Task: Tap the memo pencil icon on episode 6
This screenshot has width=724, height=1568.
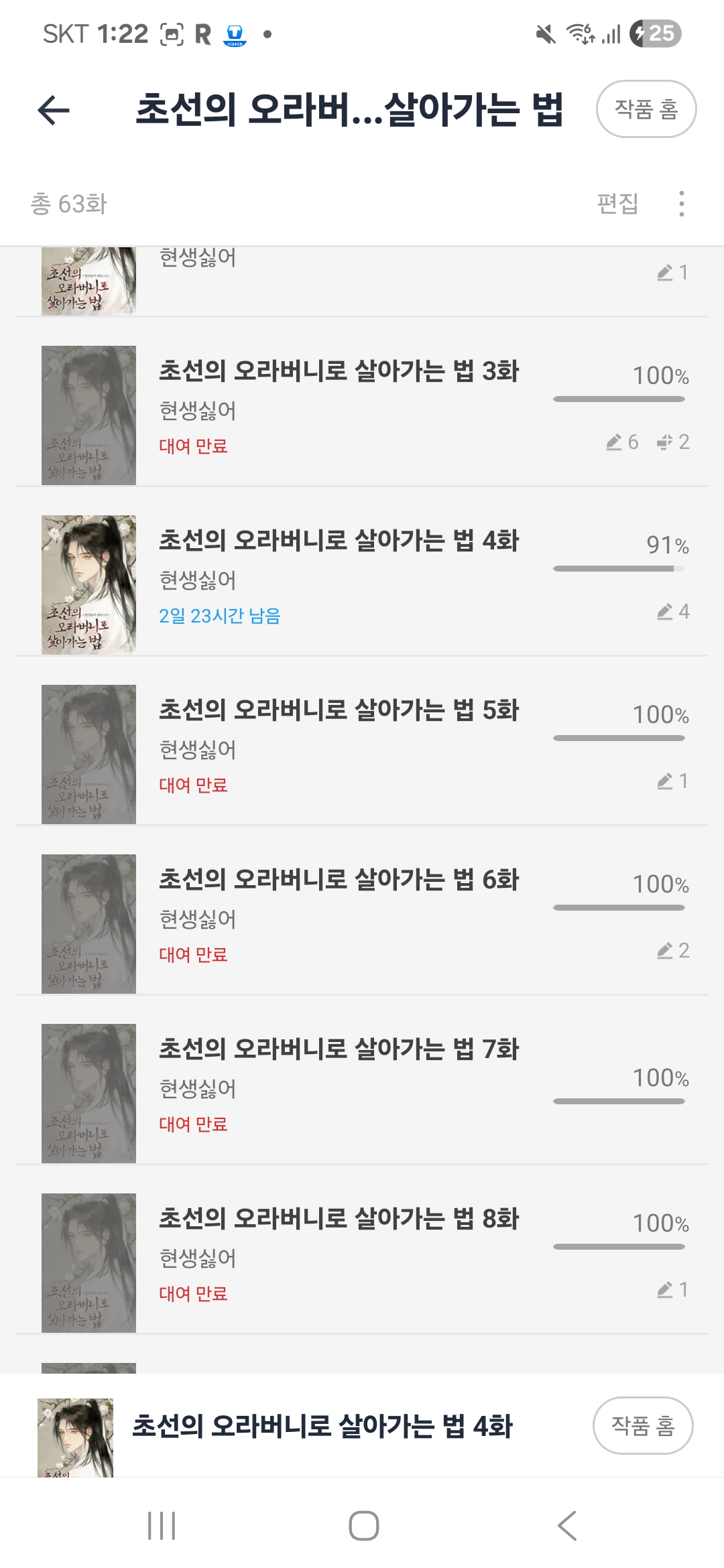Action: 665,951
